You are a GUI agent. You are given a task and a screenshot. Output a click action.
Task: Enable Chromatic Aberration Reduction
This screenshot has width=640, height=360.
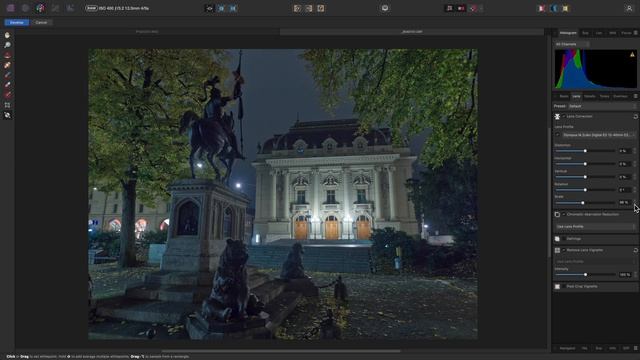pos(564,214)
